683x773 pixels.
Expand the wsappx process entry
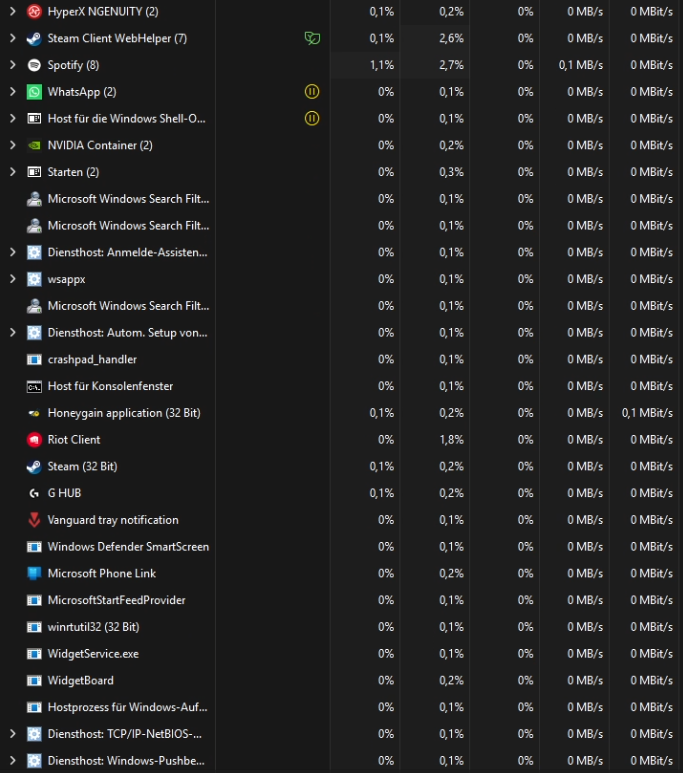tap(13, 279)
